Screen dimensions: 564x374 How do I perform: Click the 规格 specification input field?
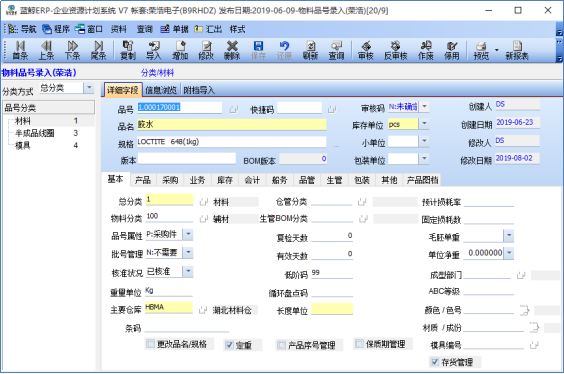tap(232, 142)
